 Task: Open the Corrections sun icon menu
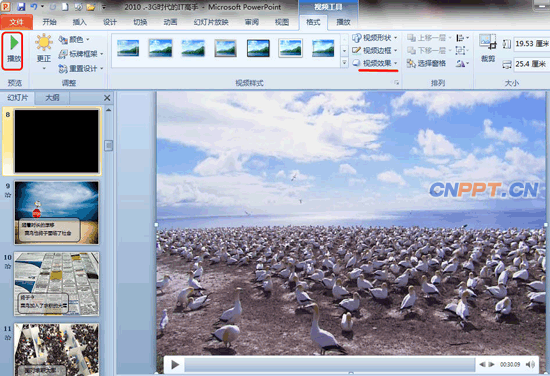(x=44, y=52)
